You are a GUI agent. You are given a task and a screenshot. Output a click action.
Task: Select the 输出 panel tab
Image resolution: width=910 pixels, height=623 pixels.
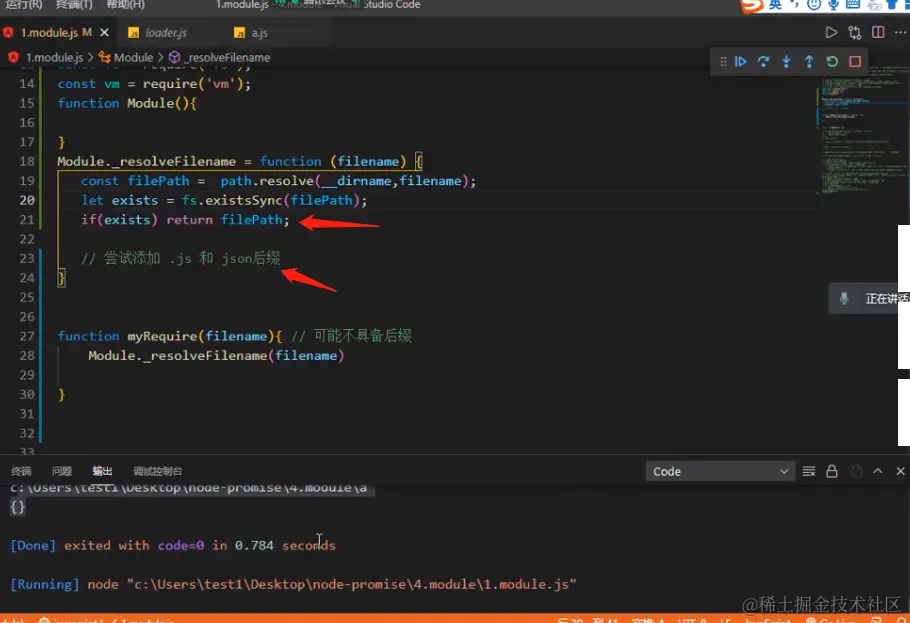coord(102,471)
